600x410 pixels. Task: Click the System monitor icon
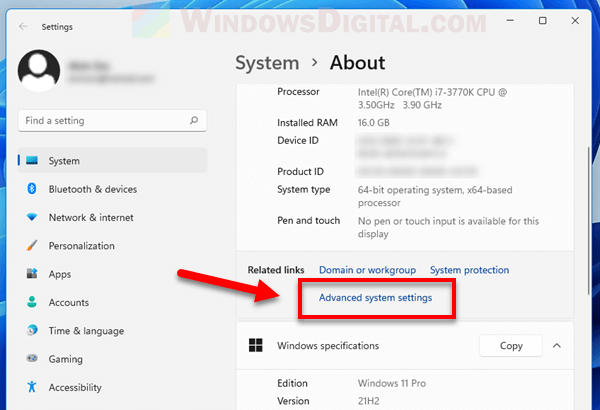32,160
